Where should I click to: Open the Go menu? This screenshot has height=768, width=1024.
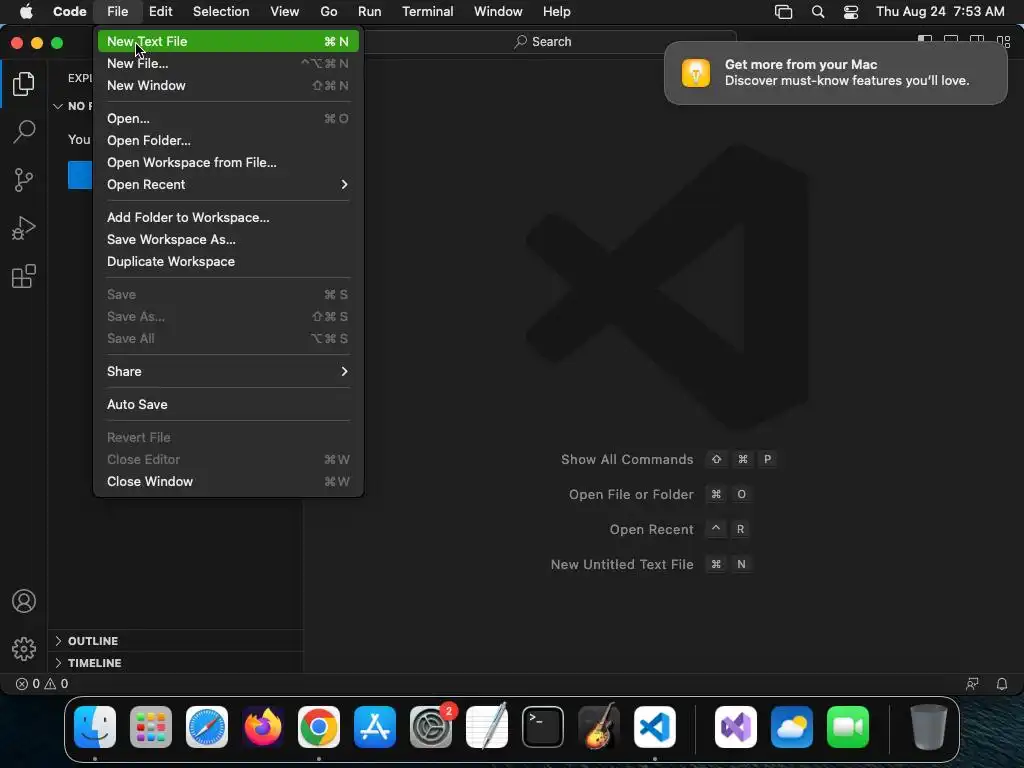(328, 12)
